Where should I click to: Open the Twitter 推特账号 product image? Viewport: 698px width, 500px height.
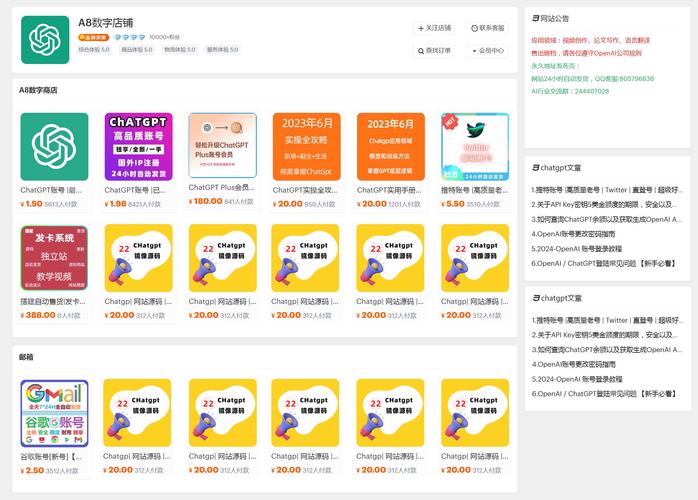point(474,146)
